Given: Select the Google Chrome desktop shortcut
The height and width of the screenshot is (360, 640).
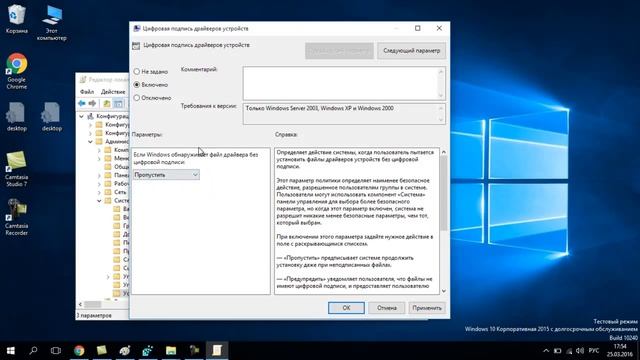Looking at the screenshot, I should point(17,71).
